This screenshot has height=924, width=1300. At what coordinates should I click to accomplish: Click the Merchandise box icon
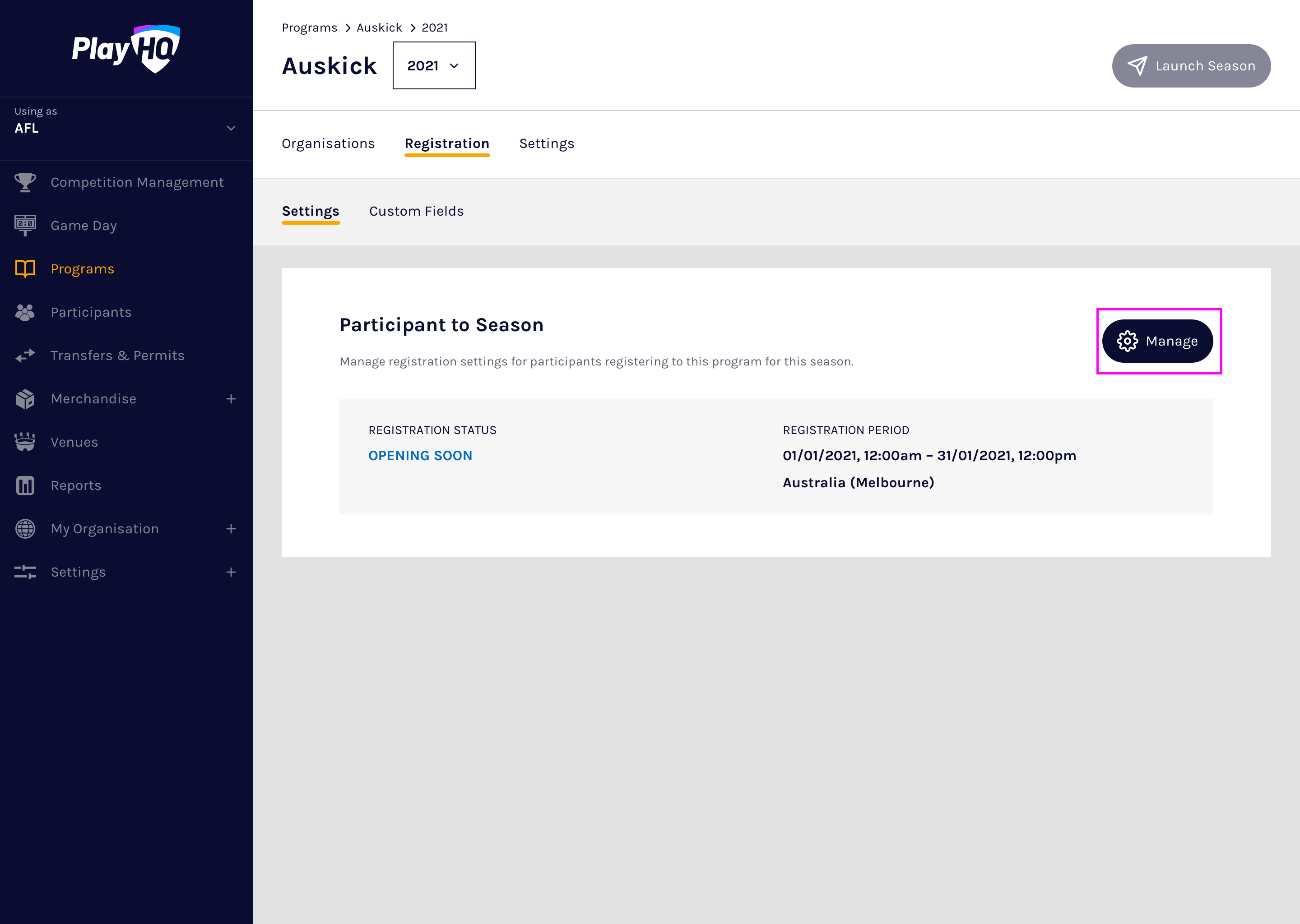[25, 399]
